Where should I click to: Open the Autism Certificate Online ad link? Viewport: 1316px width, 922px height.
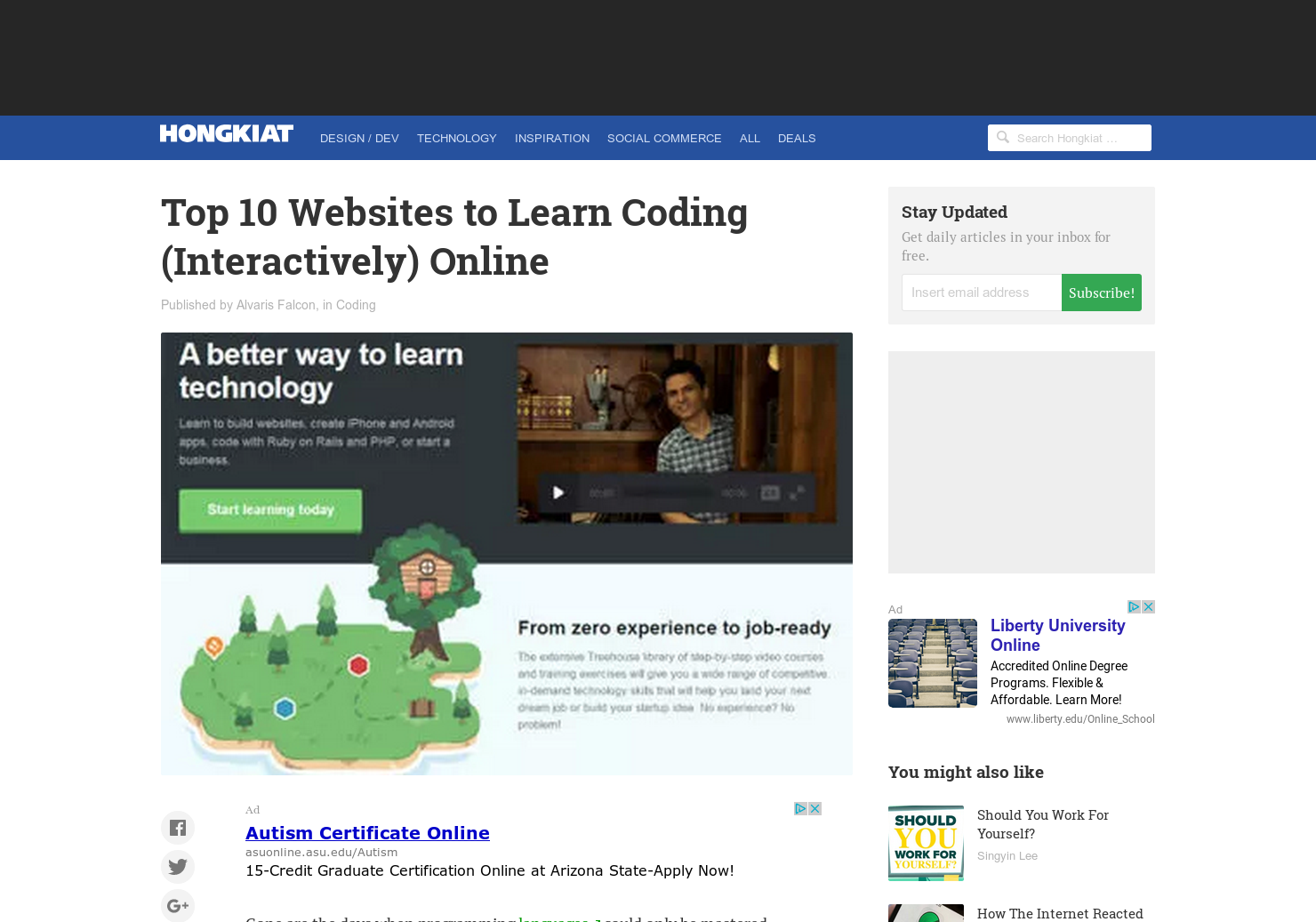pos(367,833)
